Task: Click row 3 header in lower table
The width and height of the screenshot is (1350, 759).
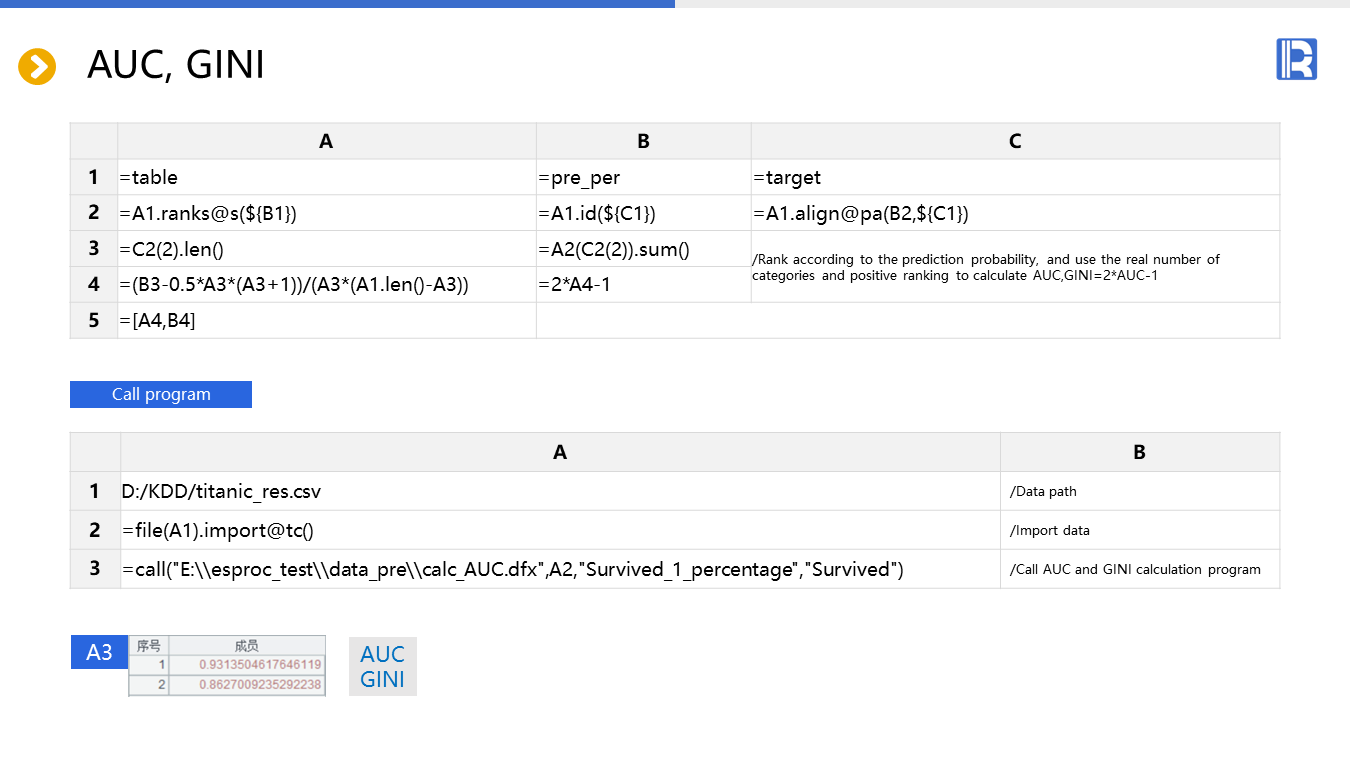Action: (95, 569)
